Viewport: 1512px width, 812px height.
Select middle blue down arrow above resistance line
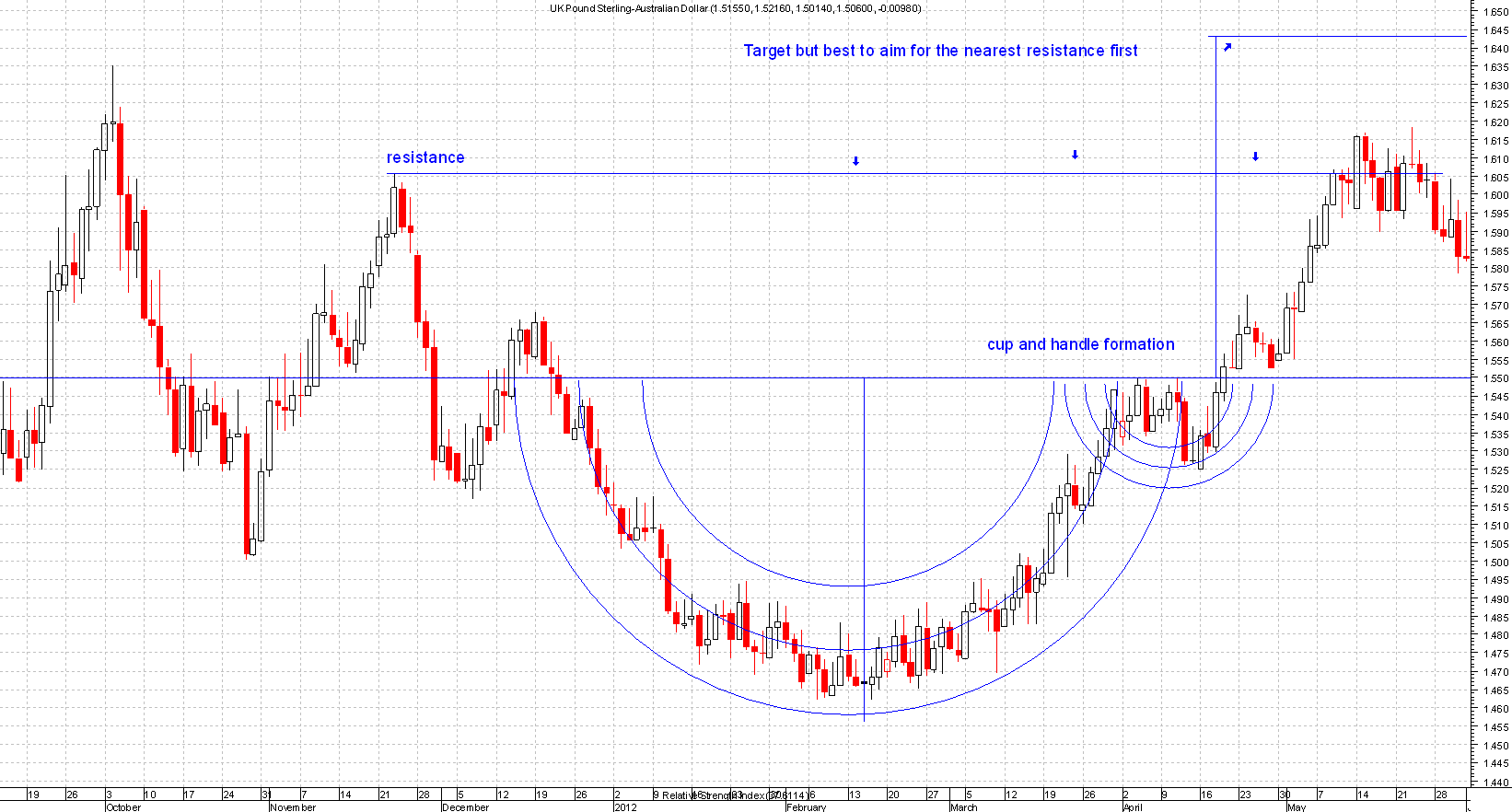tap(1075, 155)
